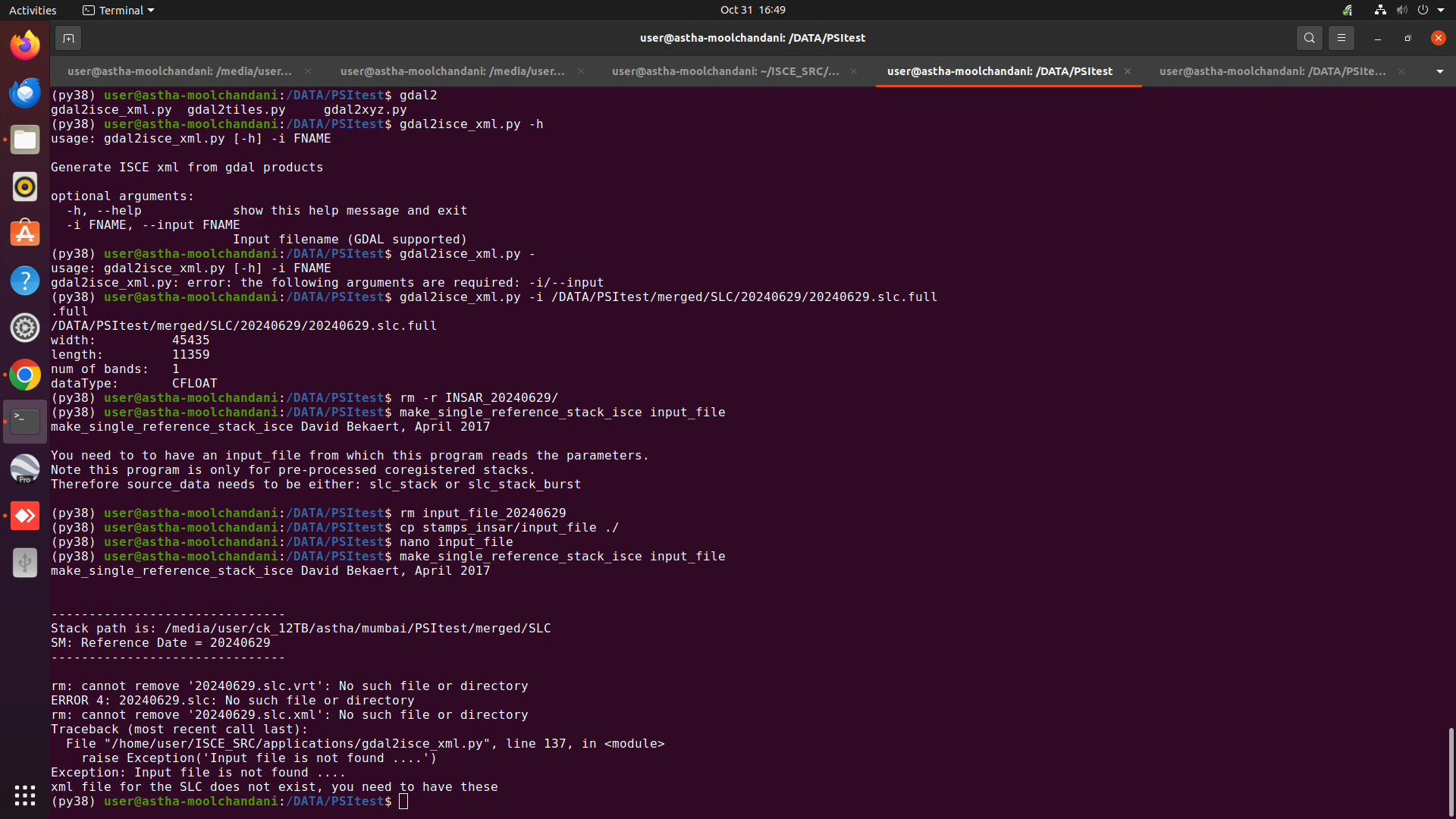Switch to the ~/ISCE_SRC terminal tab
Viewport: 1456px width, 819px height.
(x=725, y=71)
